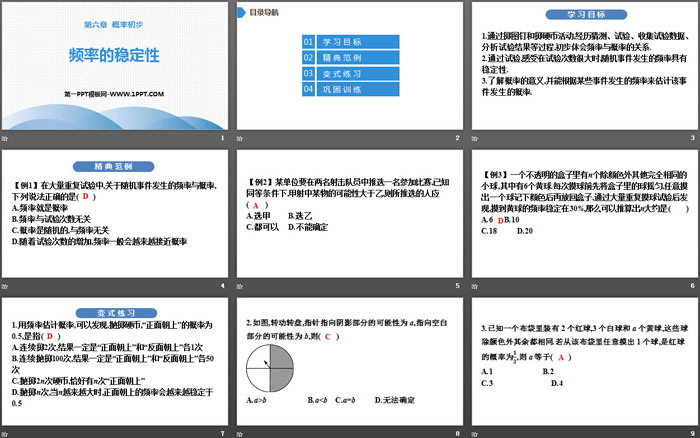This screenshot has width=700, height=438.
Task: Click the animation star icon under slide 9
Action: tap(475, 434)
